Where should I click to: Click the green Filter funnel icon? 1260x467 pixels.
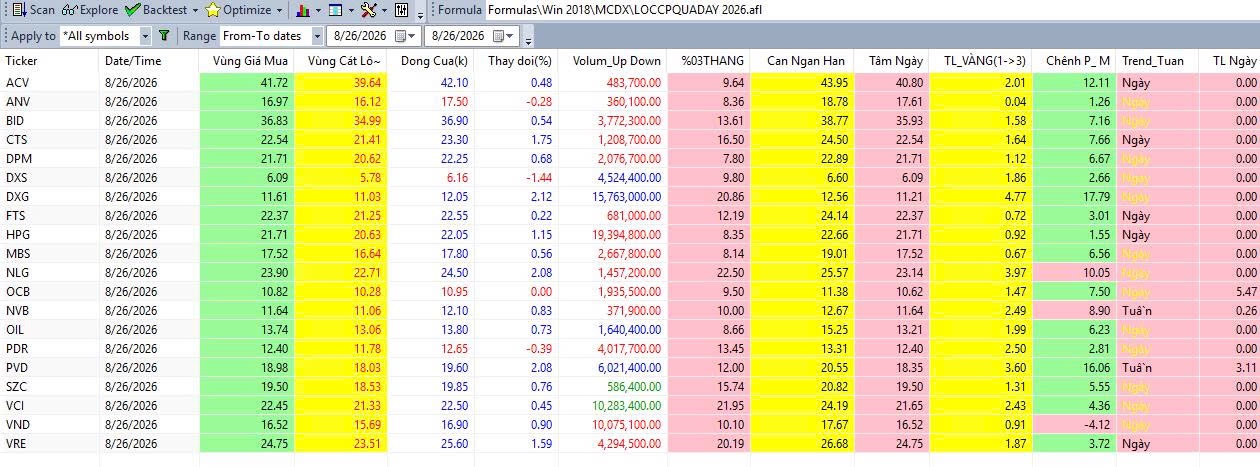click(x=164, y=36)
